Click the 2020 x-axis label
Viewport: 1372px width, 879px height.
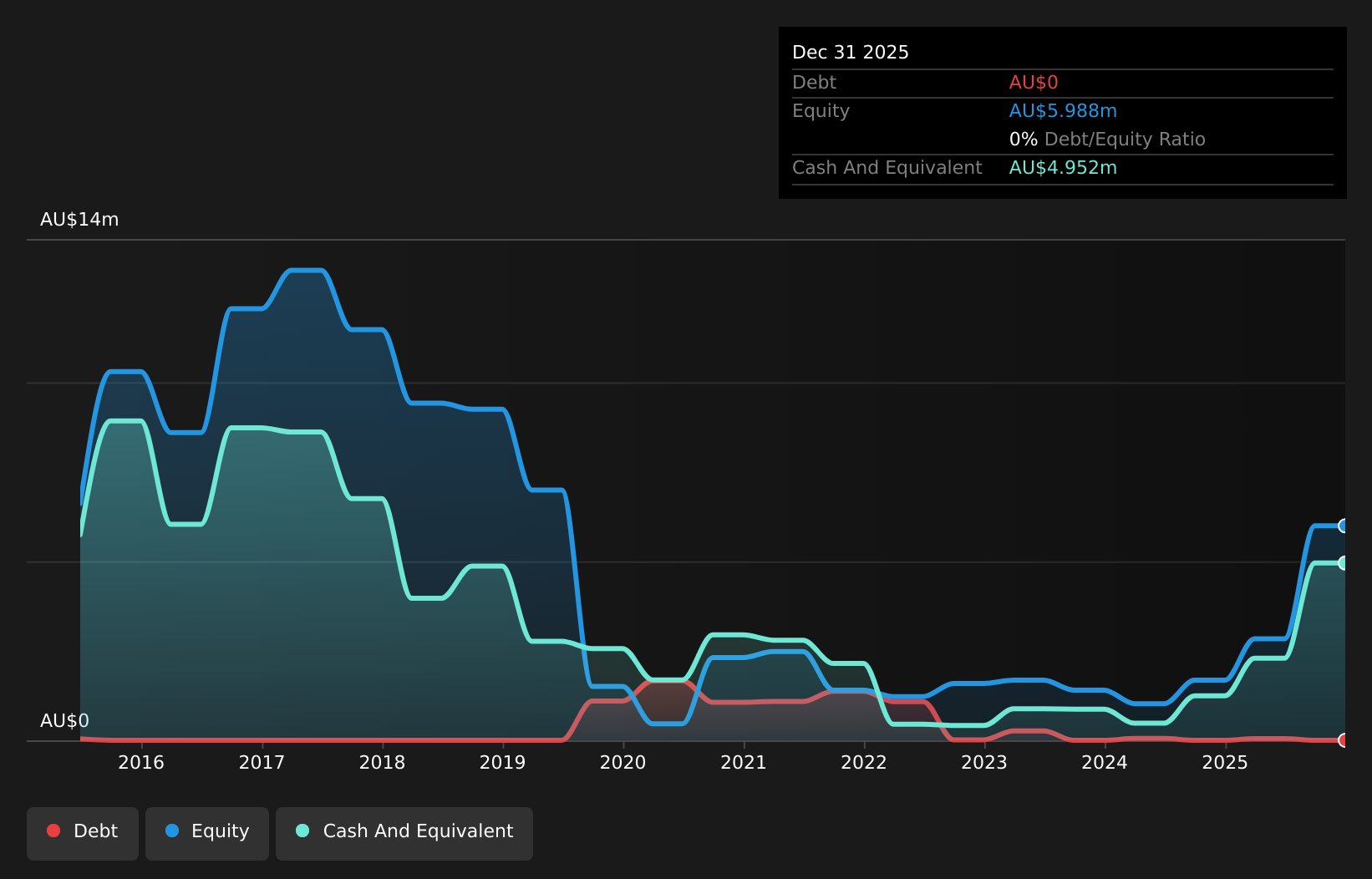(x=622, y=762)
